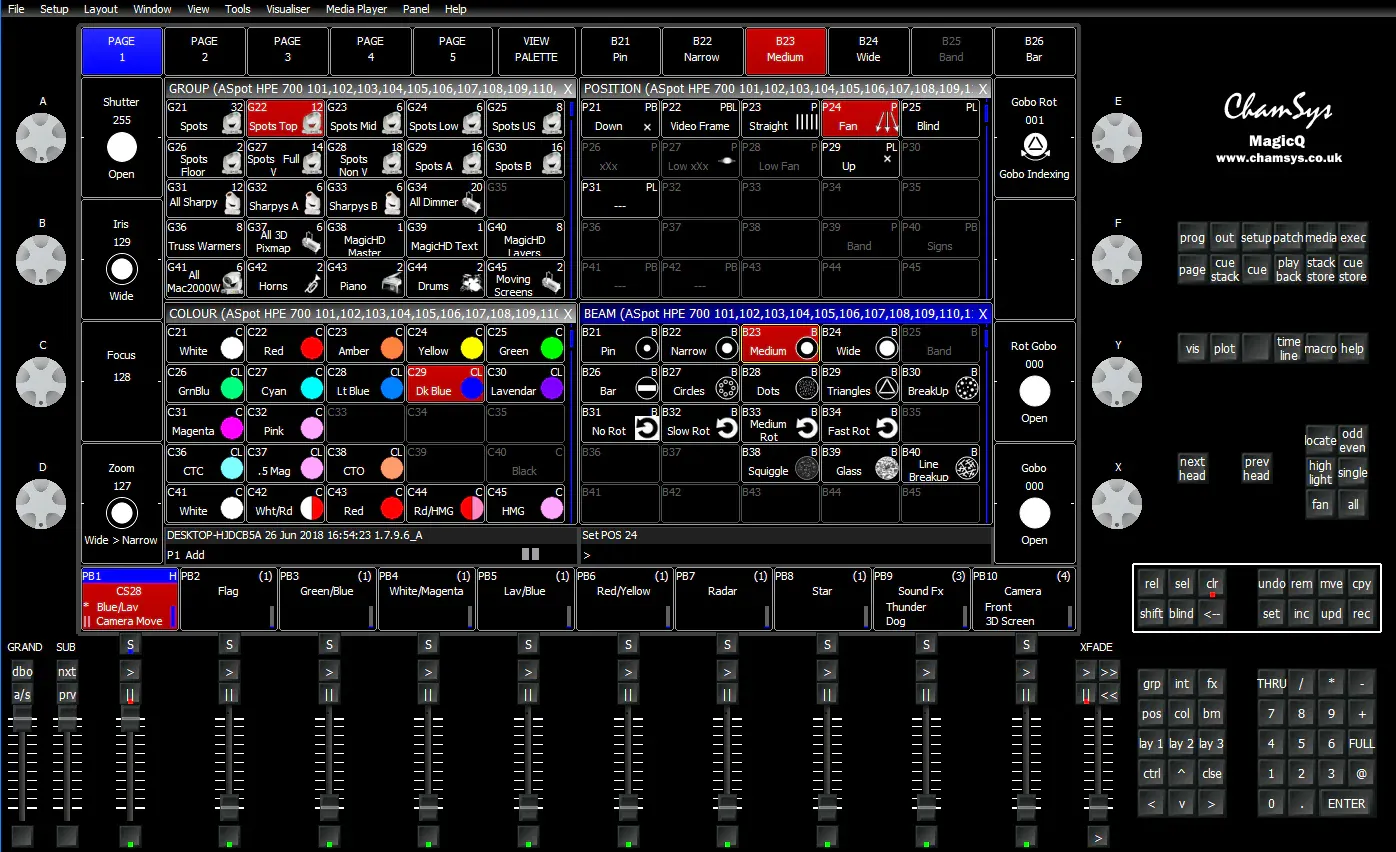The height and width of the screenshot is (852, 1396).
Task: Click the encoder wheel X
Action: click(x=1117, y=503)
